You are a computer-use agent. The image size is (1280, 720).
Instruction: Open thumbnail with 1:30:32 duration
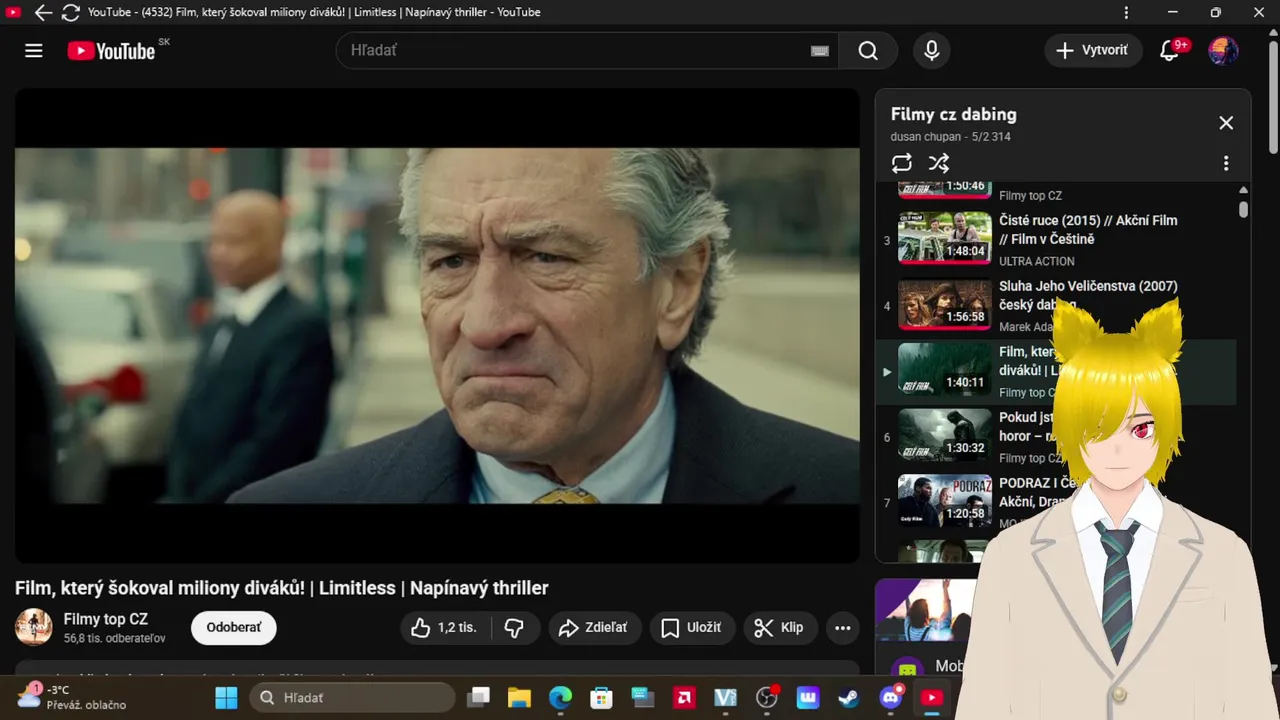tap(944, 435)
